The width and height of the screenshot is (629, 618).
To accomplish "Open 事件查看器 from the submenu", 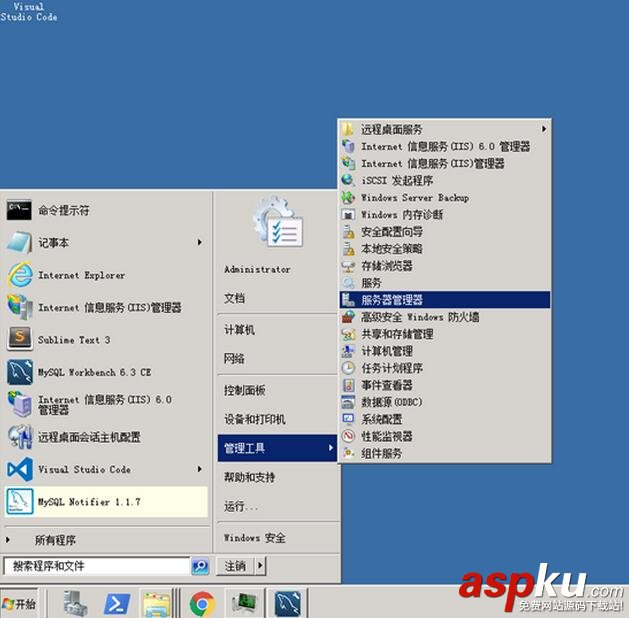I will click(444, 385).
